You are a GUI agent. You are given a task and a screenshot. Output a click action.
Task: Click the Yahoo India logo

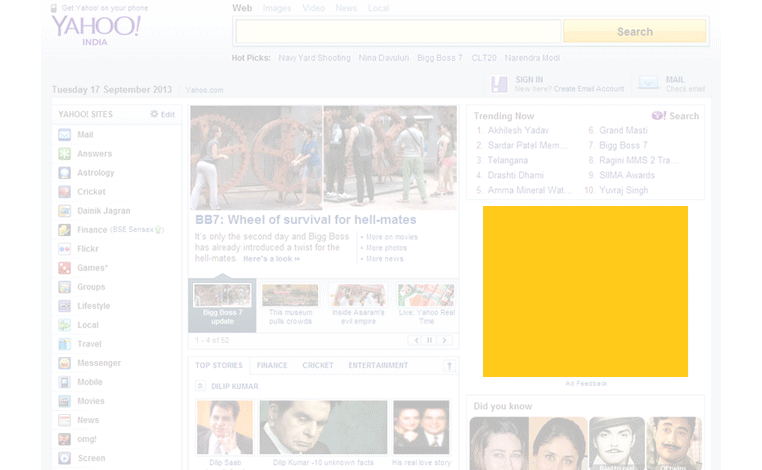(96, 30)
